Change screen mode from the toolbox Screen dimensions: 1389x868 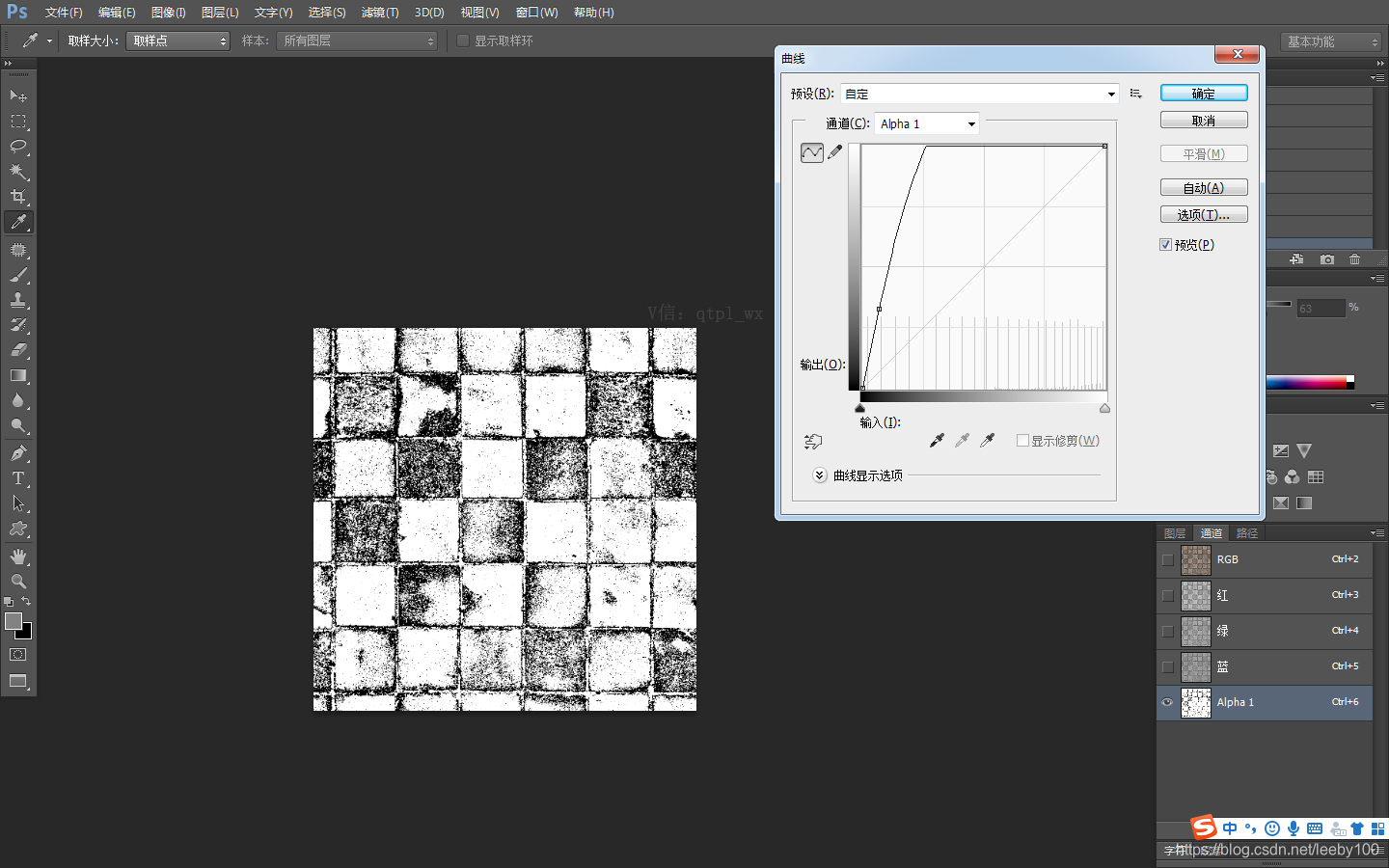[18, 681]
